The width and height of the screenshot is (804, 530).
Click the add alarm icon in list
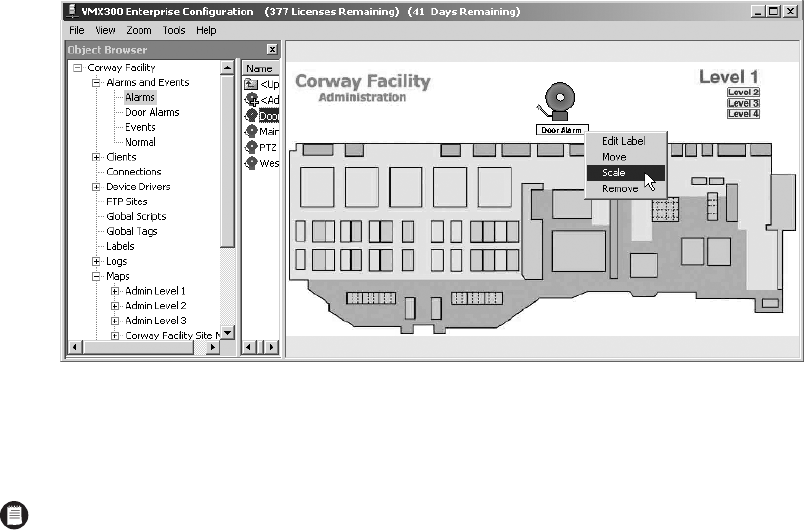251,100
